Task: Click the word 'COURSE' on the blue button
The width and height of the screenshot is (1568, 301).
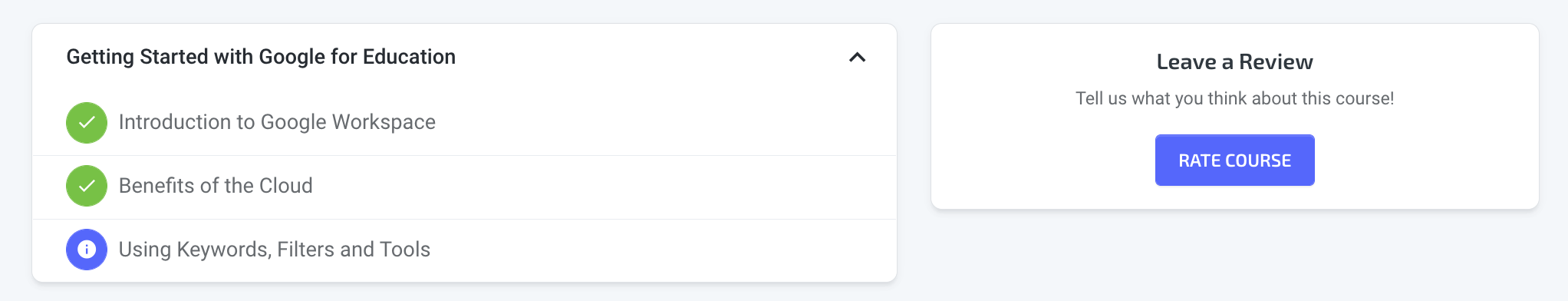Action: pyautogui.click(x=1258, y=160)
